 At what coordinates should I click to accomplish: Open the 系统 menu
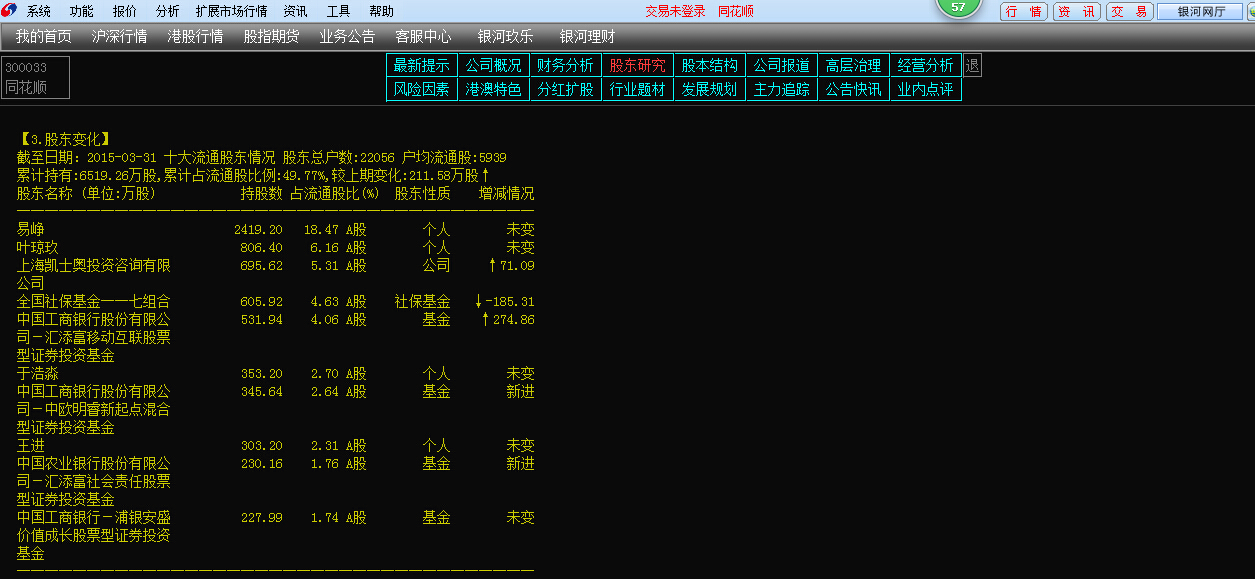tap(39, 11)
